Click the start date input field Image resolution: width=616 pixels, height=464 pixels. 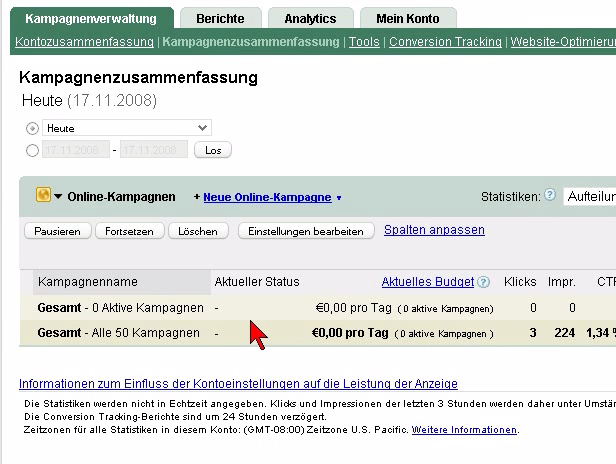point(75,150)
